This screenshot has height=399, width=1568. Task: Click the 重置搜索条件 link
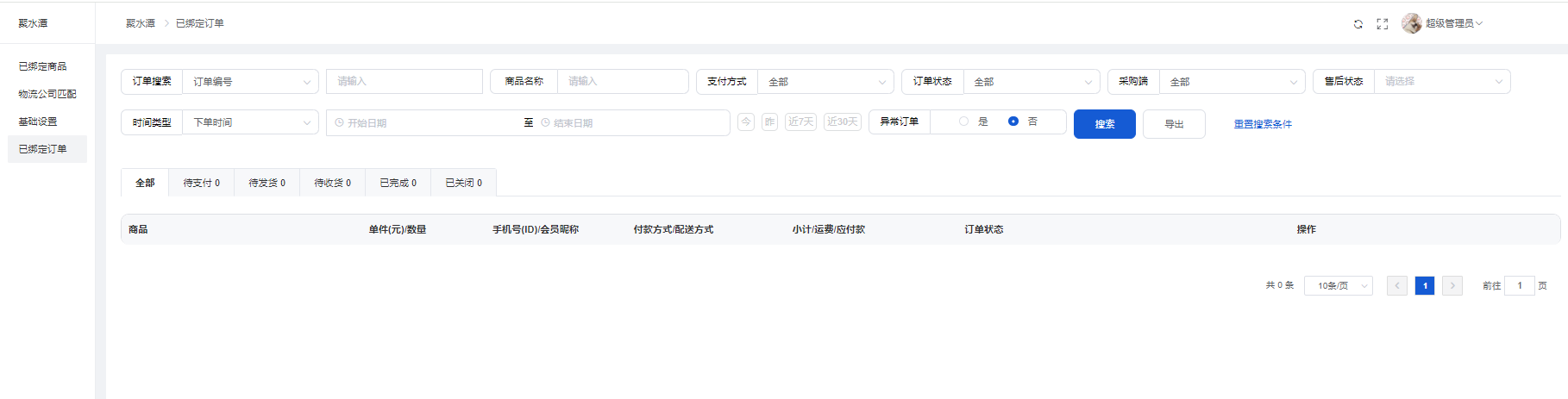coord(1263,124)
